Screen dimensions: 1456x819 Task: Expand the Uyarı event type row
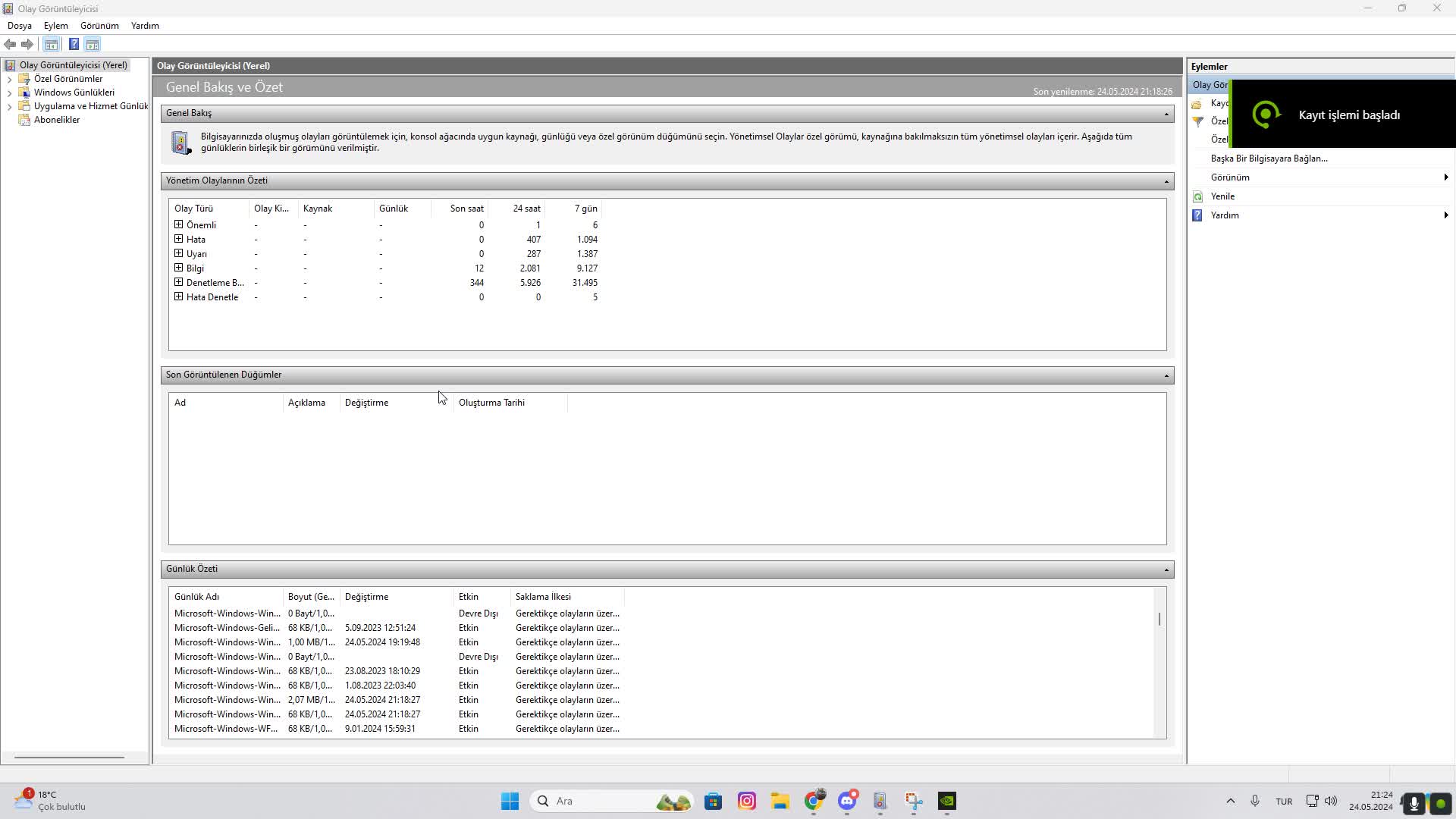point(179,253)
